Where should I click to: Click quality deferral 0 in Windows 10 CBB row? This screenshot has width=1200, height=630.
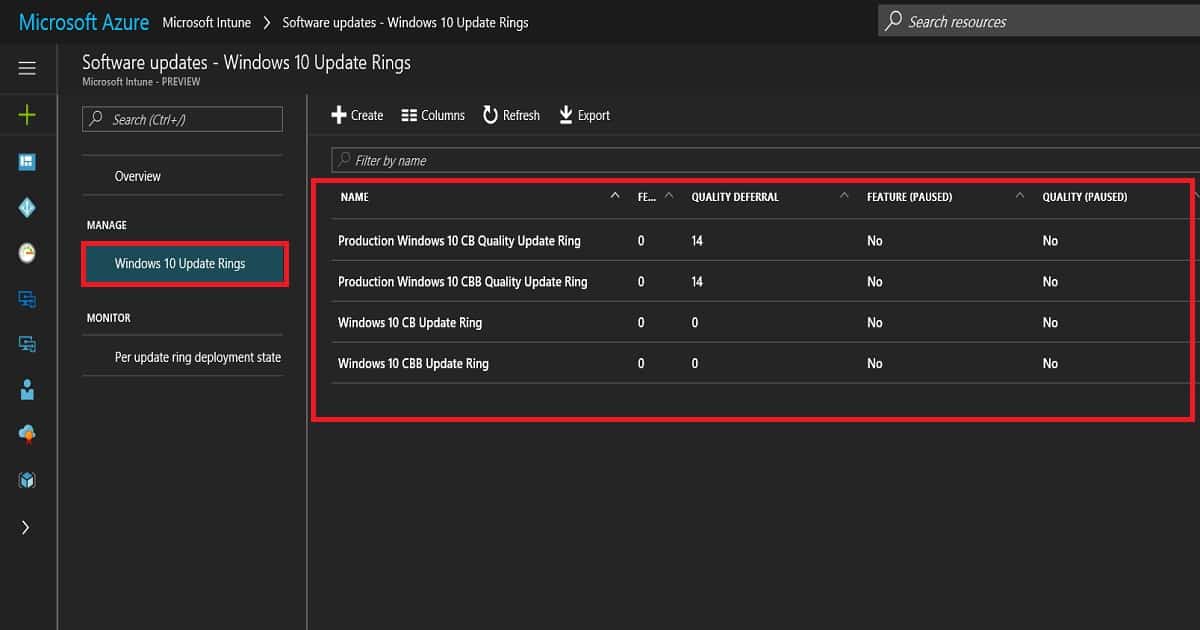[695, 363]
